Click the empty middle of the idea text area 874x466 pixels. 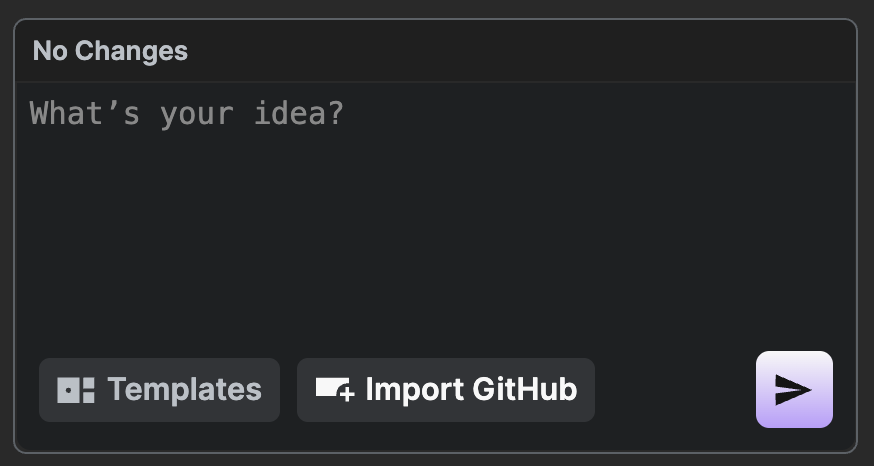click(x=436, y=234)
